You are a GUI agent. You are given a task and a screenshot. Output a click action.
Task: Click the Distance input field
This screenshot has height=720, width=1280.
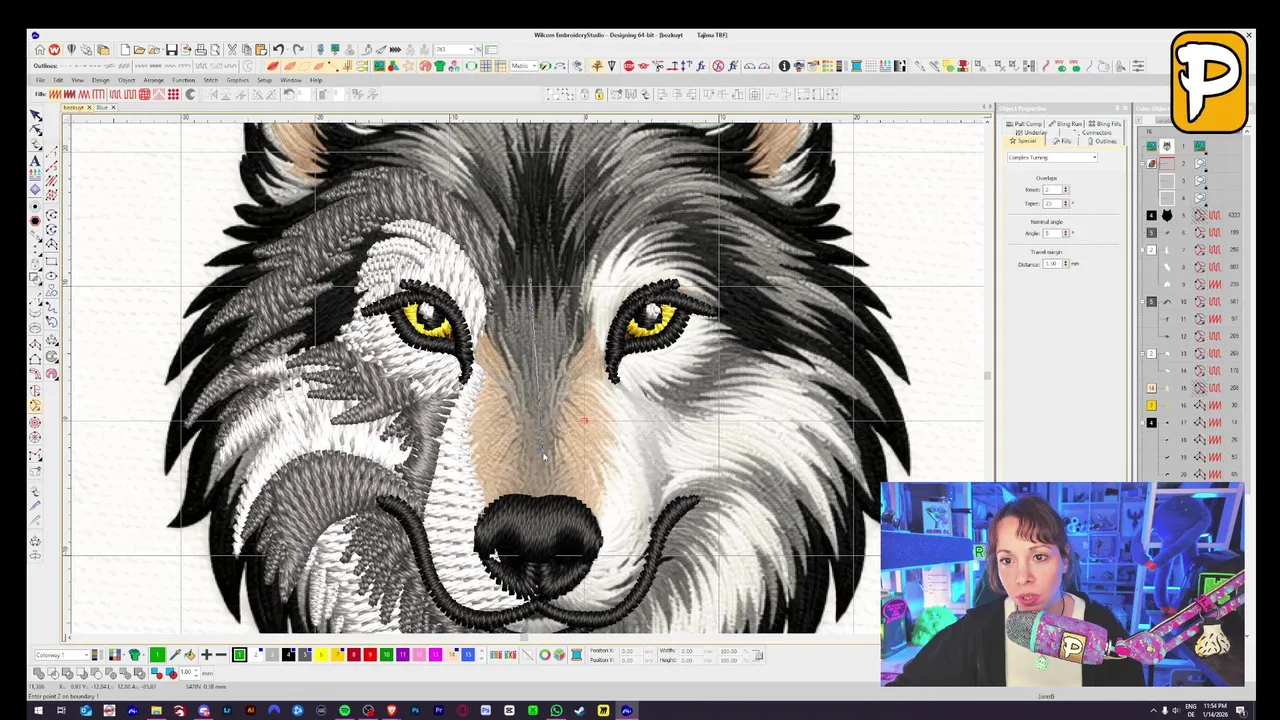pos(1052,264)
